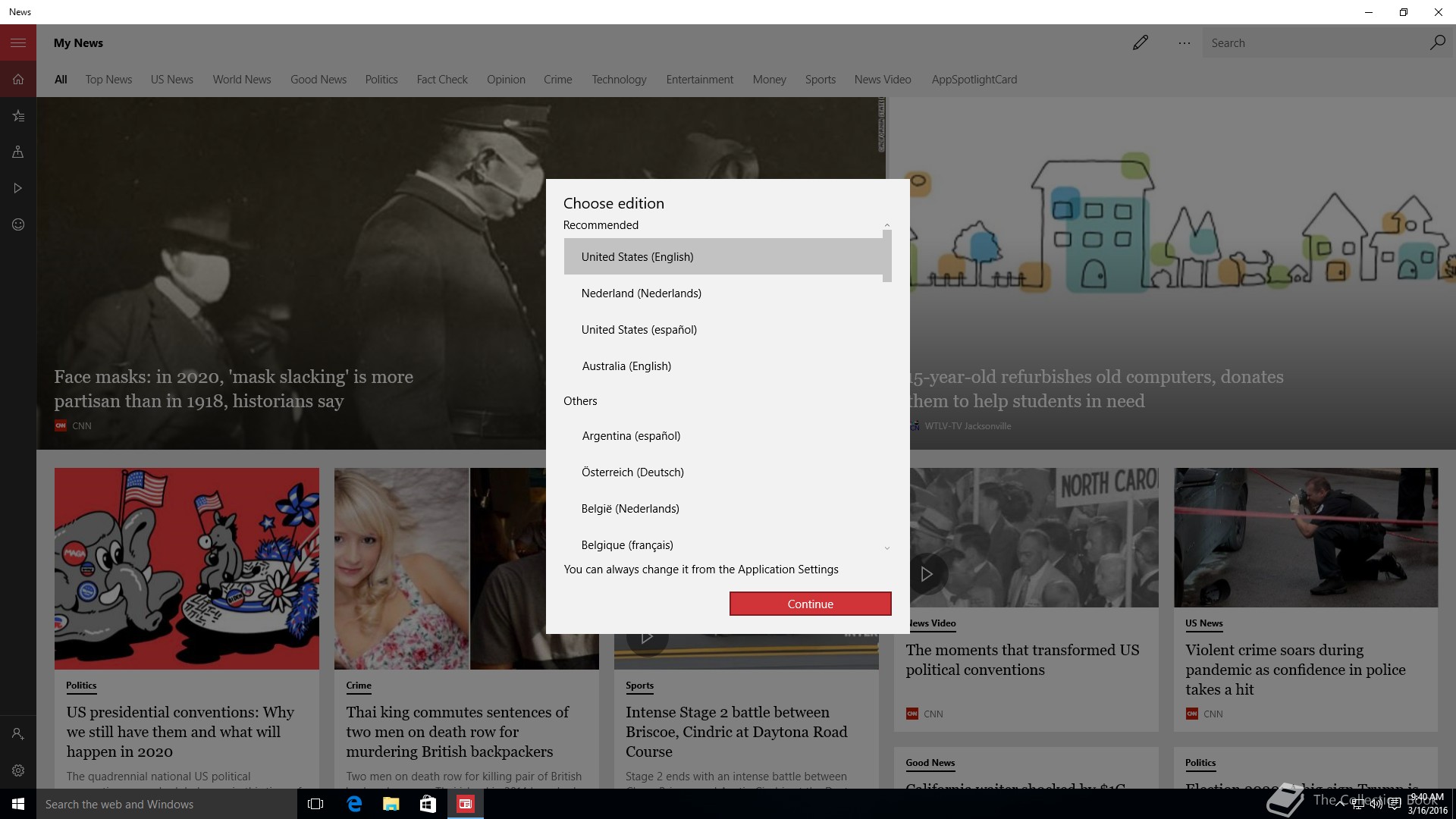Open the Daytona Road Course article

[736, 732]
